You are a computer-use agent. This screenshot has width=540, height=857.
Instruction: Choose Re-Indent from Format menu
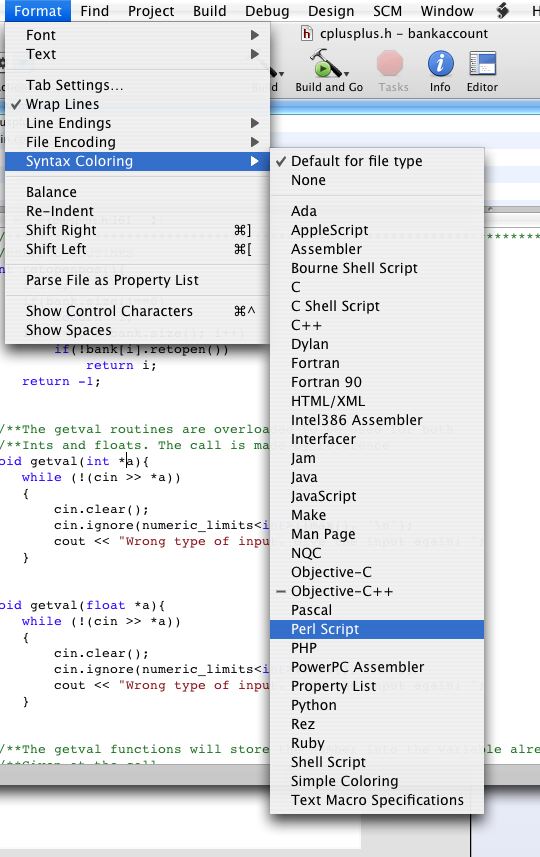[137, 211]
